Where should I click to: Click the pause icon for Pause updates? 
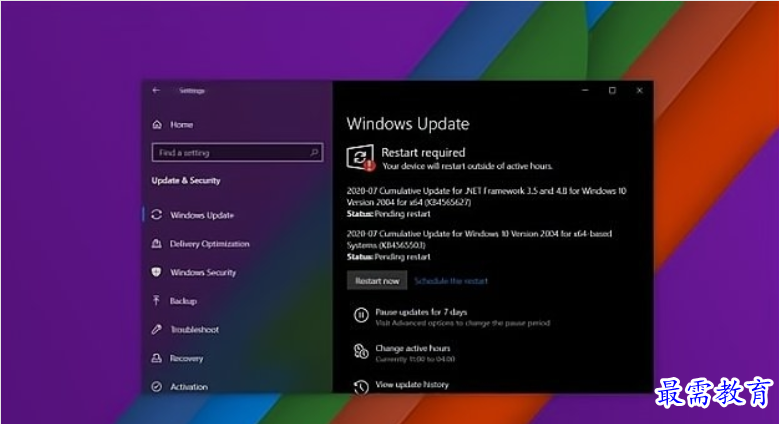click(361, 315)
